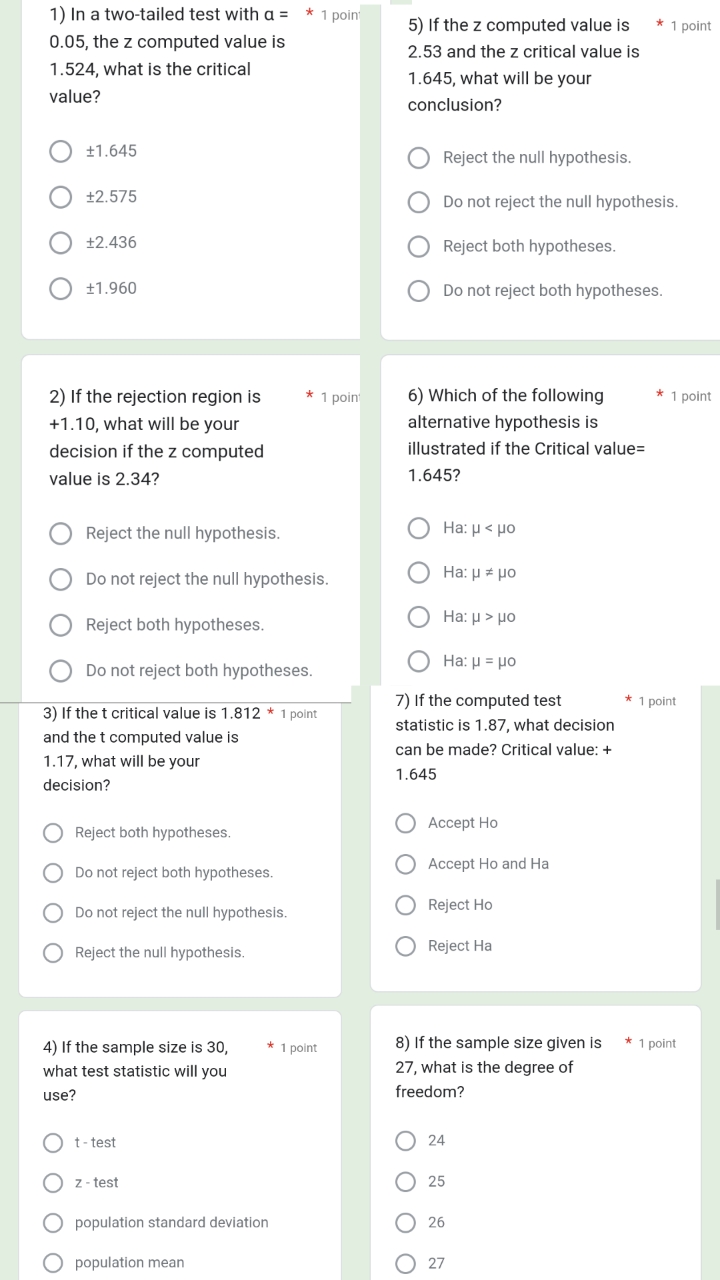Pick 'Do not reject the null hypothesis' for question 3
This screenshot has width=720, height=1280.
54,913
